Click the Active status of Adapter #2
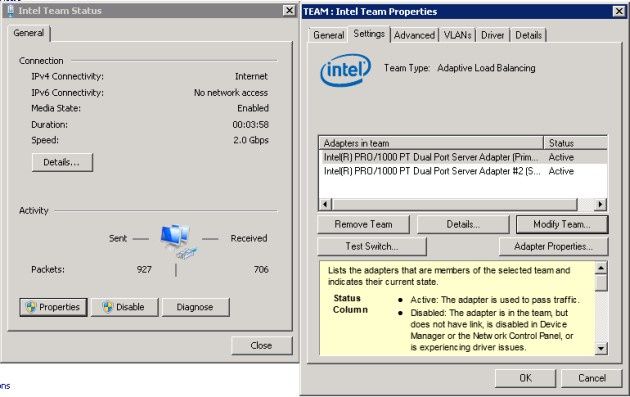The image size is (630, 397). (561, 172)
